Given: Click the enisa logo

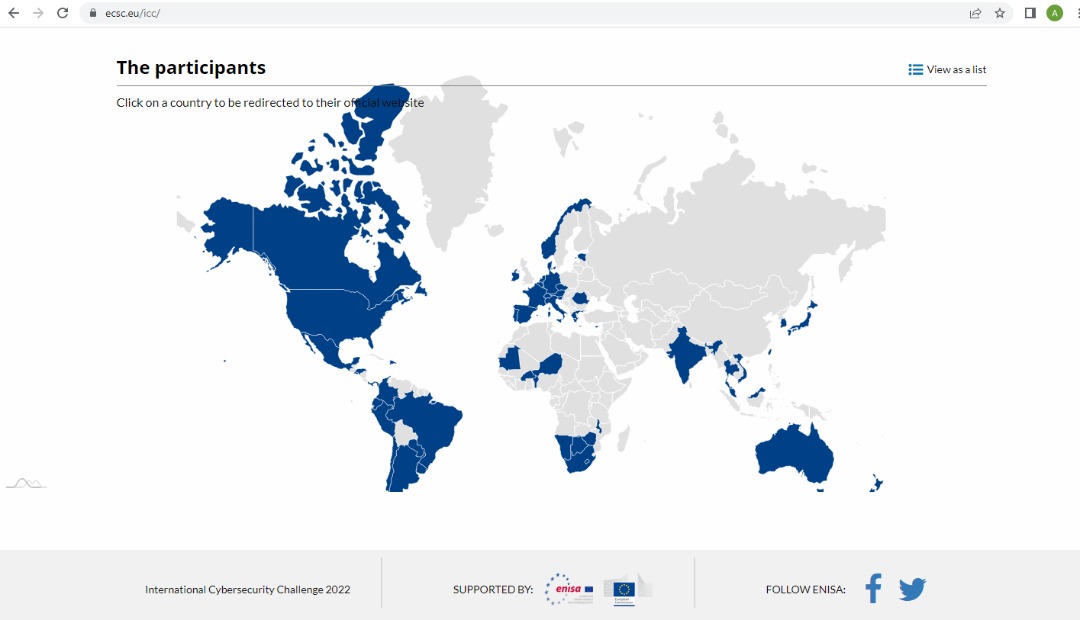Looking at the screenshot, I should (569, 589).
